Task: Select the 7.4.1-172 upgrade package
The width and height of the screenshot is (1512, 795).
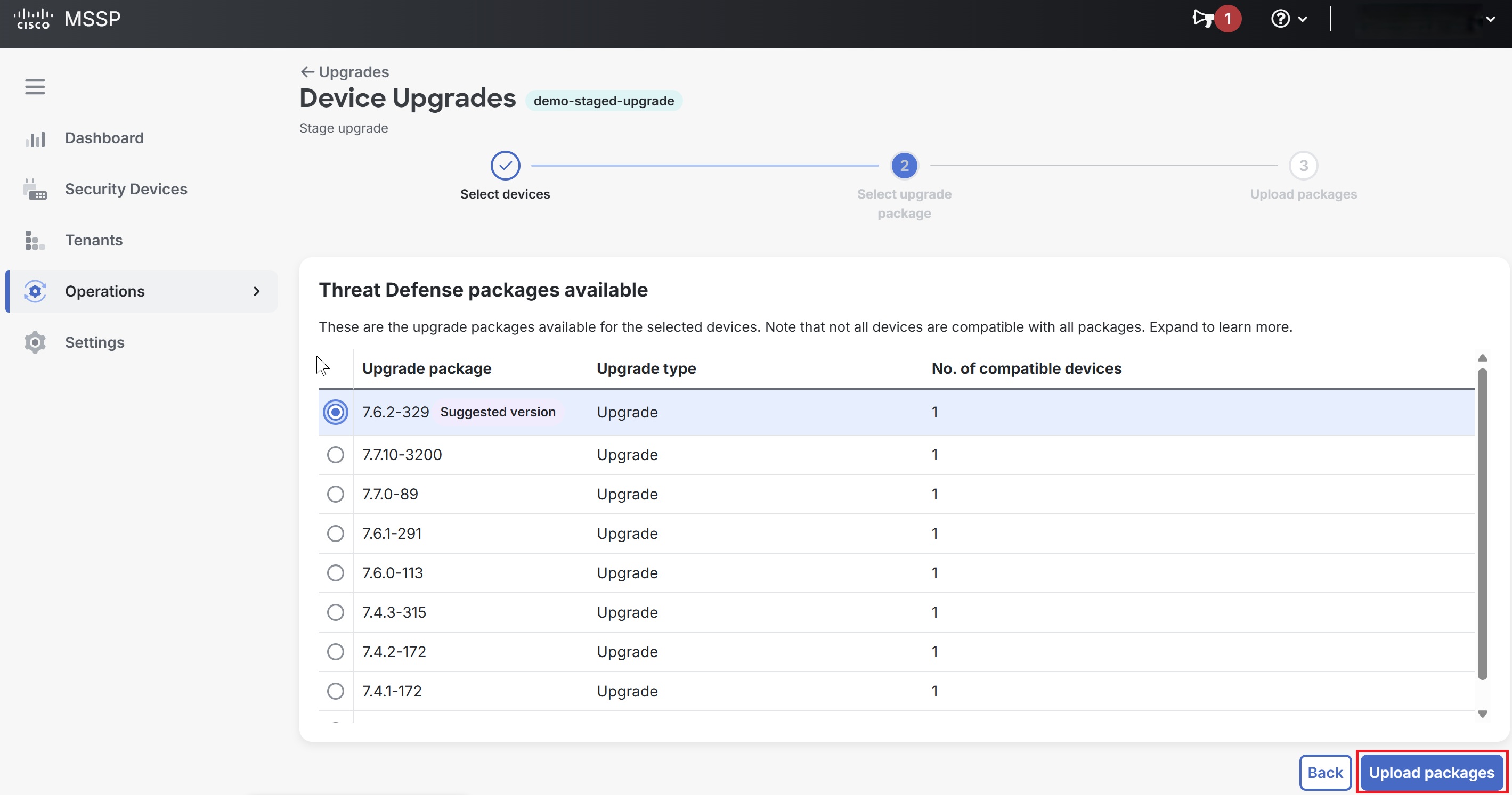Action: [x=335, y=691]
